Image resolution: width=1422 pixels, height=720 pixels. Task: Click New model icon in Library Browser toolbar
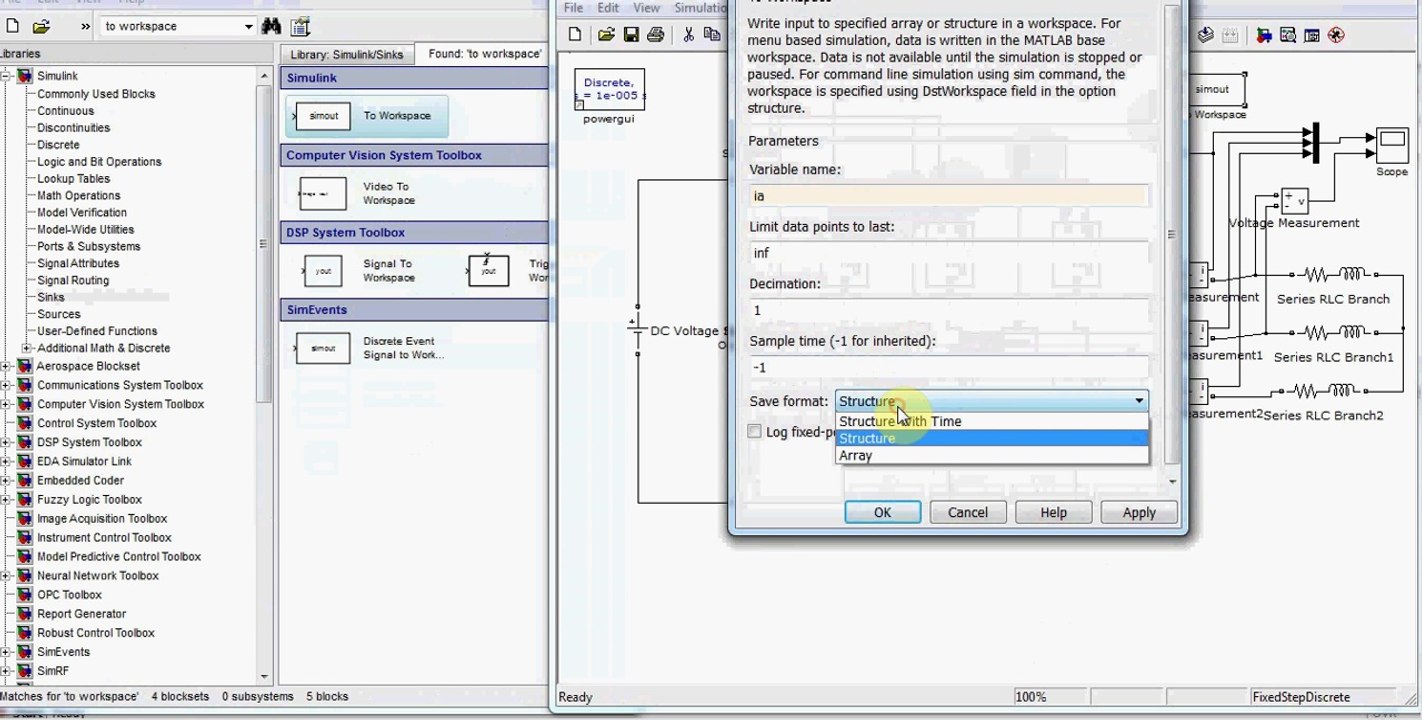[x=12, y=27]
